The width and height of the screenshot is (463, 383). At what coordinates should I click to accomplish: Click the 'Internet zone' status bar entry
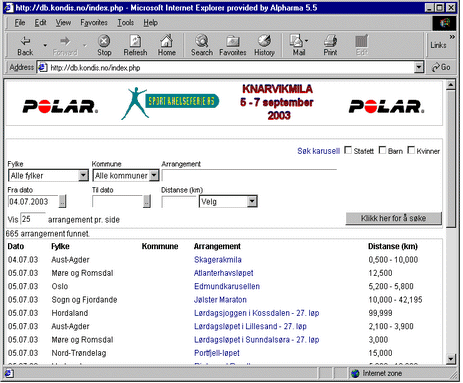point(382,373)
